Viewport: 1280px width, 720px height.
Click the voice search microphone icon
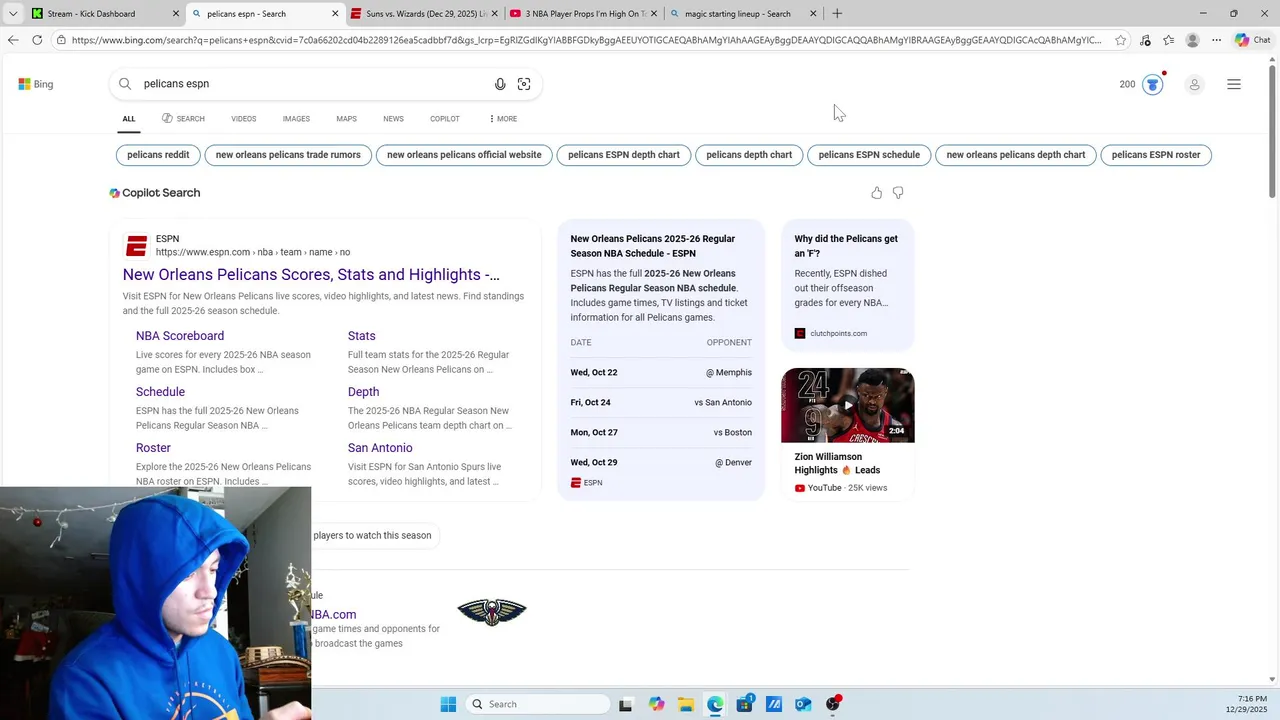click(500, 84)
